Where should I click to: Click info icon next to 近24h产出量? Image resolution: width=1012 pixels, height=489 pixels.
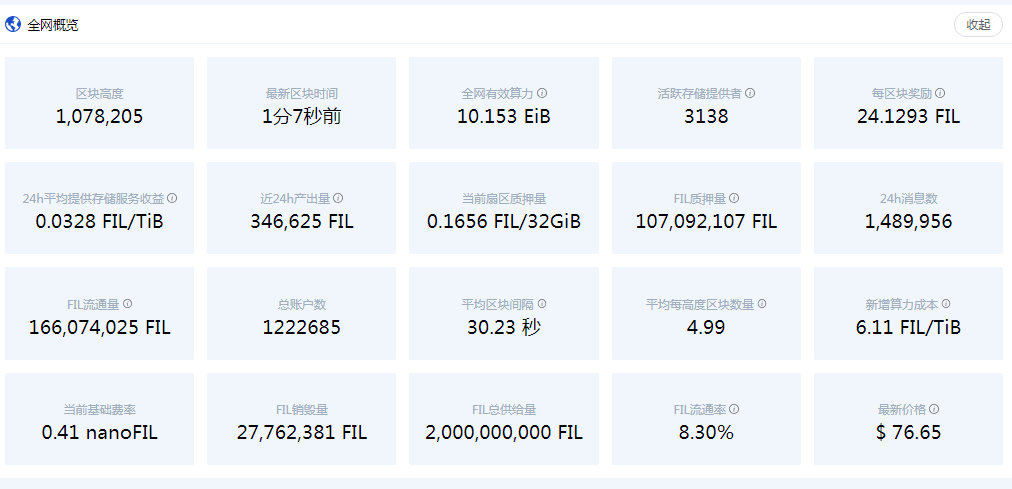click(x=338, y=198)
